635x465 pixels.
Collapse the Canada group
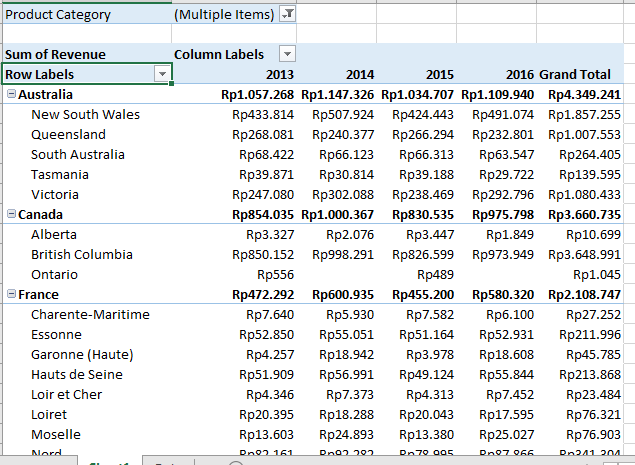pyautogui.click(x=10, y=214)
